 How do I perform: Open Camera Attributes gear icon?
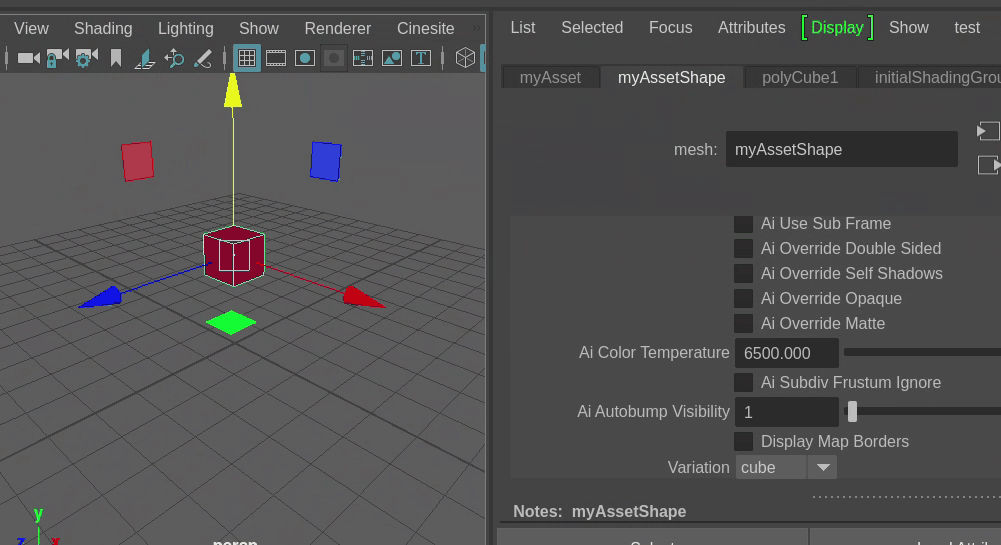(86, 59)
